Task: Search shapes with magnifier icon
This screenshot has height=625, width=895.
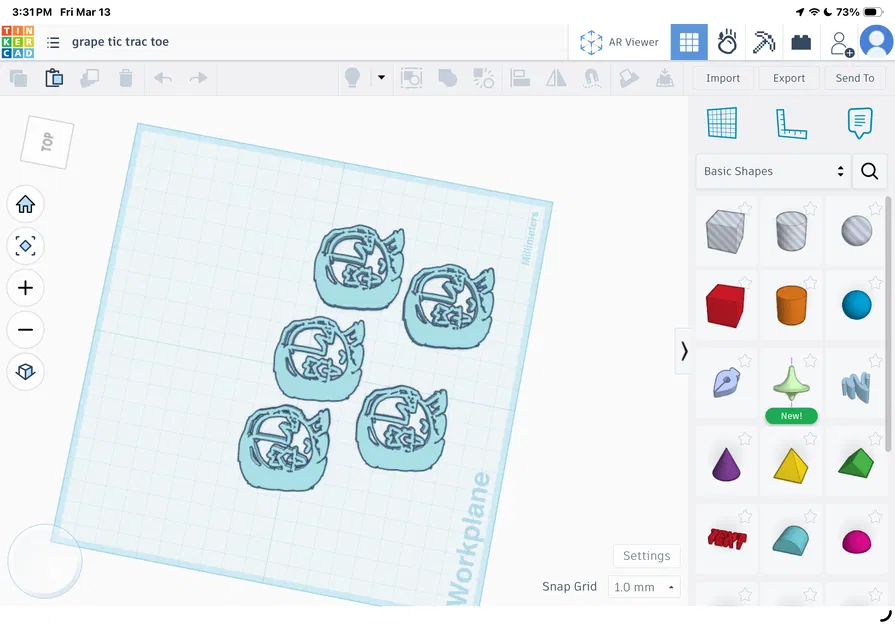Action: pyautogui.click(x=869, y=171)
